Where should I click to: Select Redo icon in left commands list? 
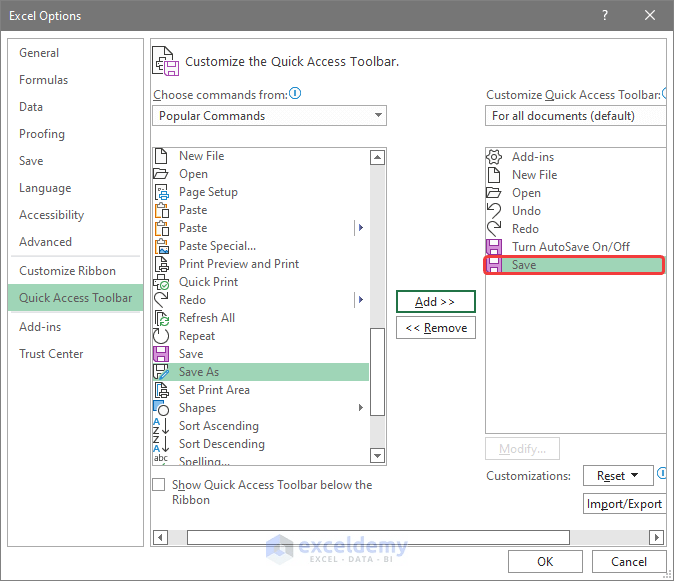coord(161,300)
